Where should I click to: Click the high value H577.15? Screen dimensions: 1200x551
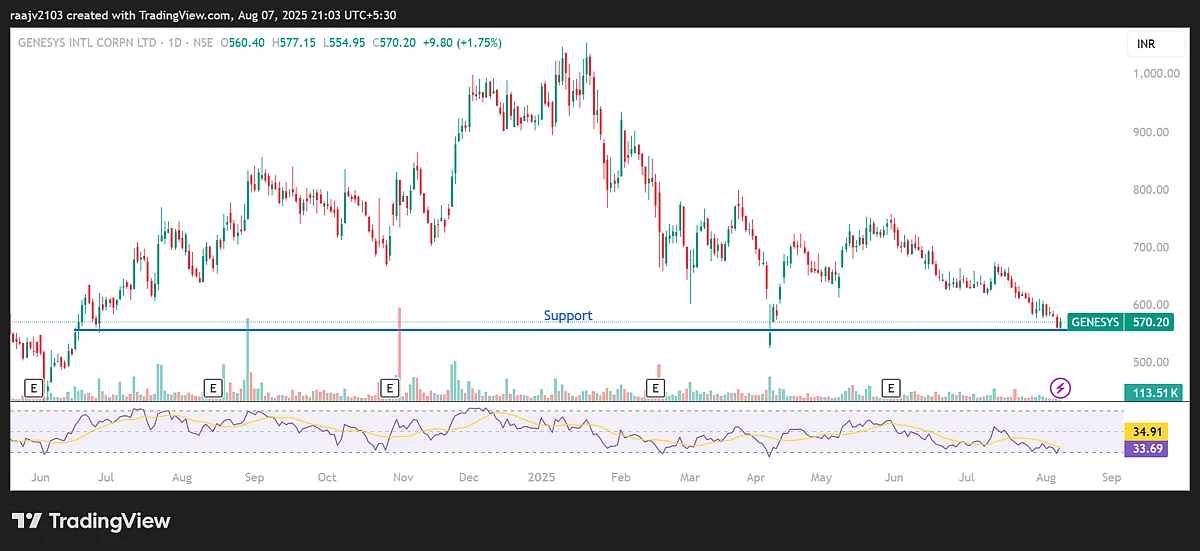click(x=295, y=43)
